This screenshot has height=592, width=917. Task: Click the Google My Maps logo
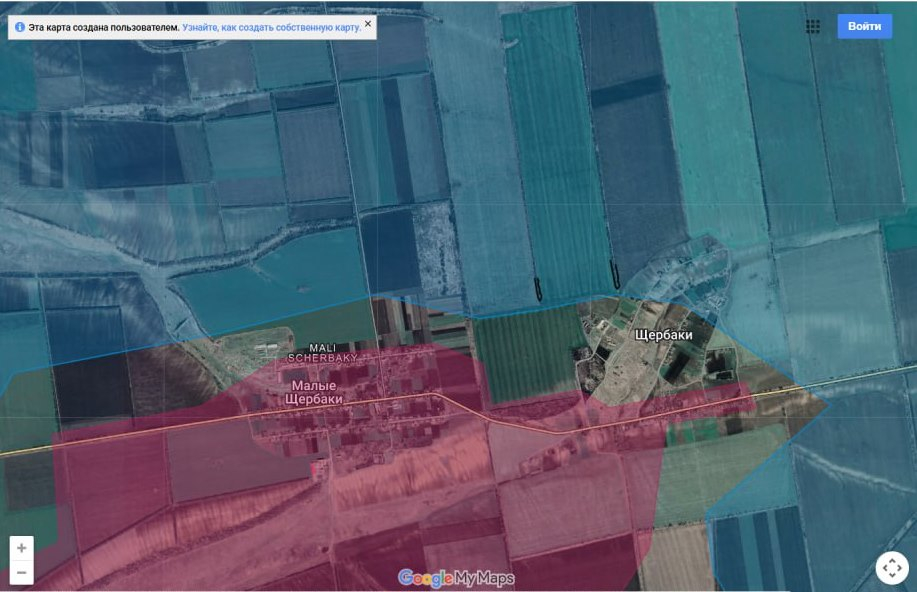pos(456,578)
